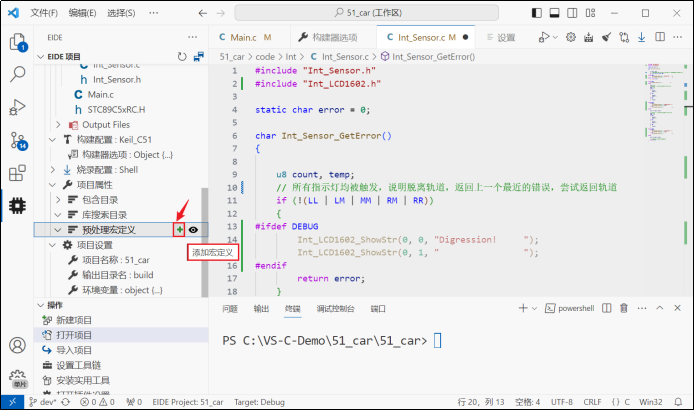This screenshot has width=695, height=411.
Task: Add a preprocessor macro with plus icon
Action: pos(180,230)
